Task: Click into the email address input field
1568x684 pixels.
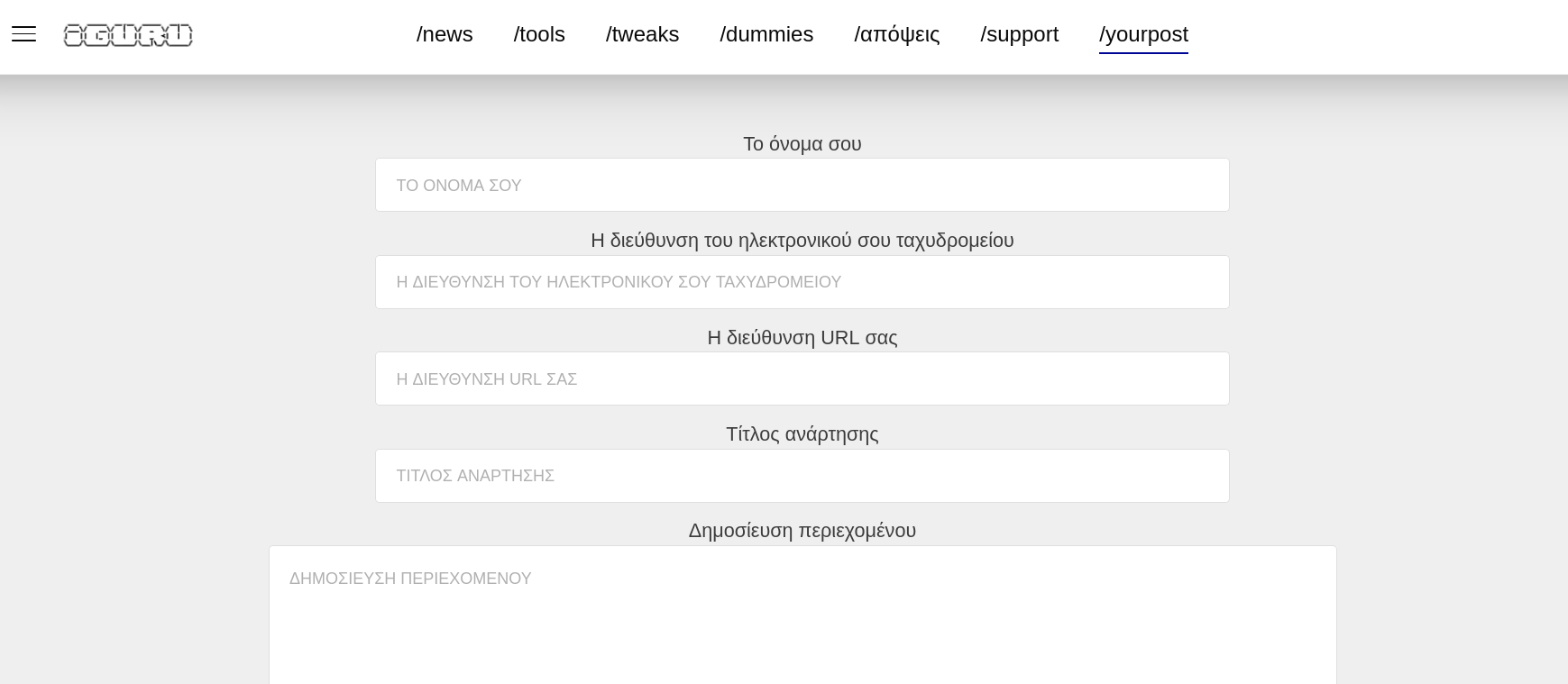Action: [x=802, y=282]
